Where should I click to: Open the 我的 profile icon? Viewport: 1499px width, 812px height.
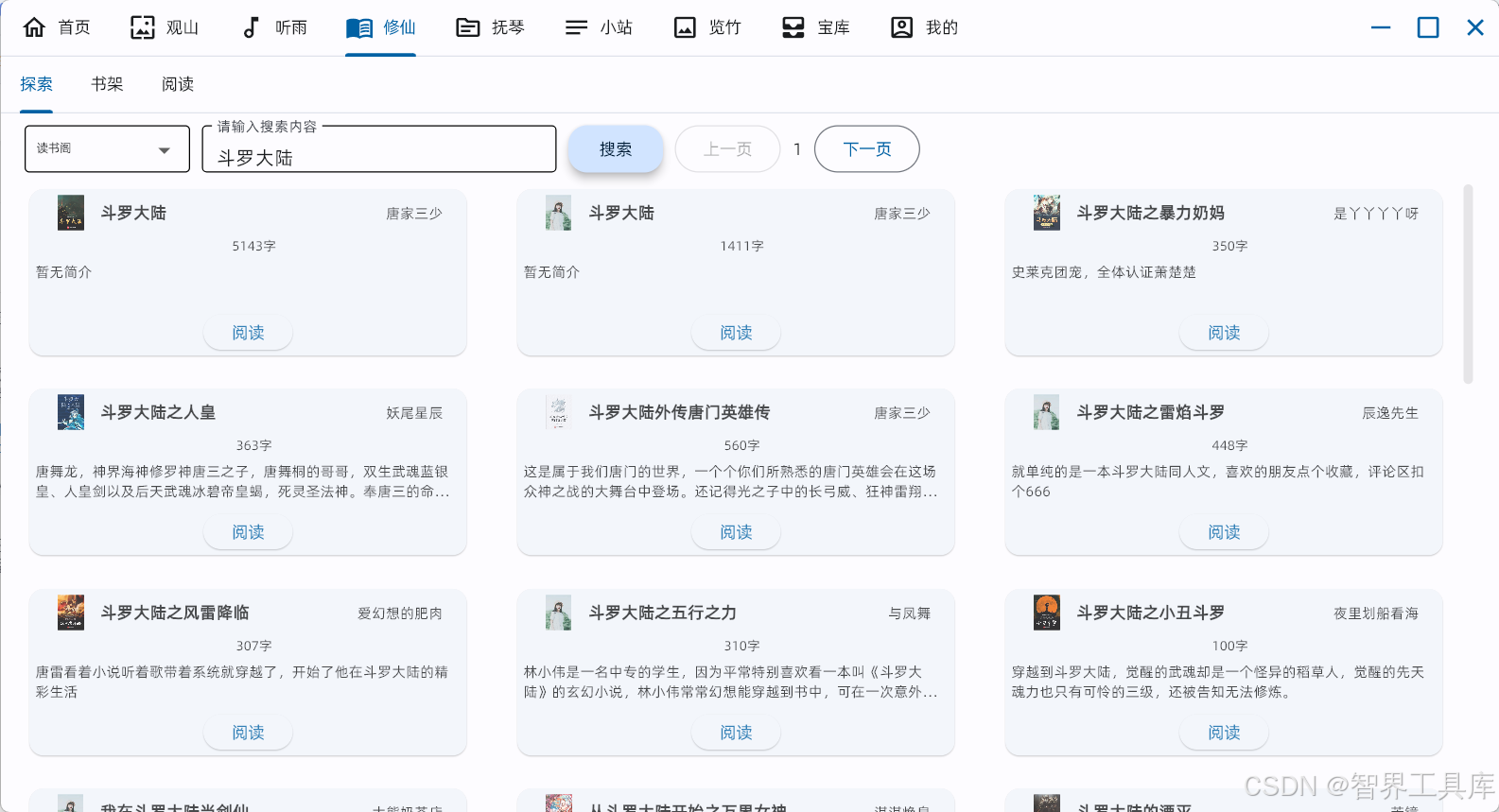tap(902, 27)
